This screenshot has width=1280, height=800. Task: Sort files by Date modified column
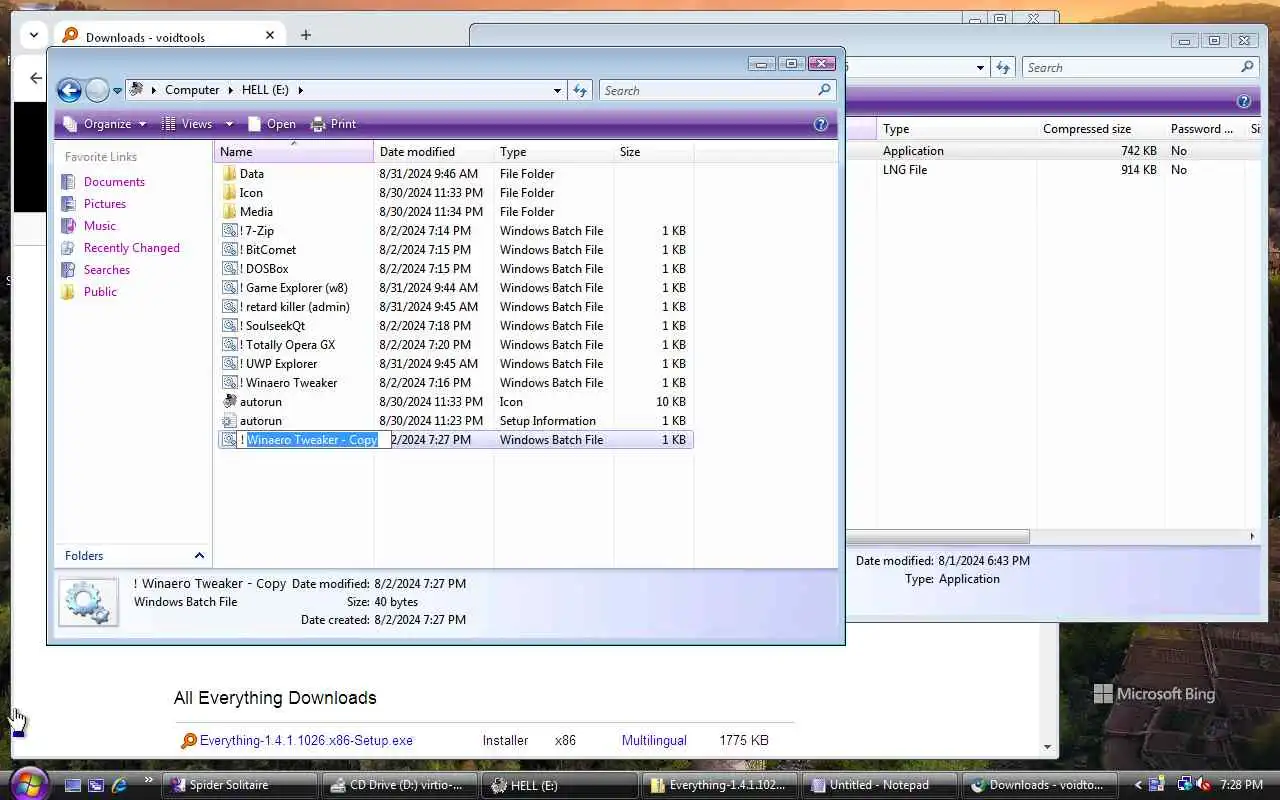click(x=434, y=152)
